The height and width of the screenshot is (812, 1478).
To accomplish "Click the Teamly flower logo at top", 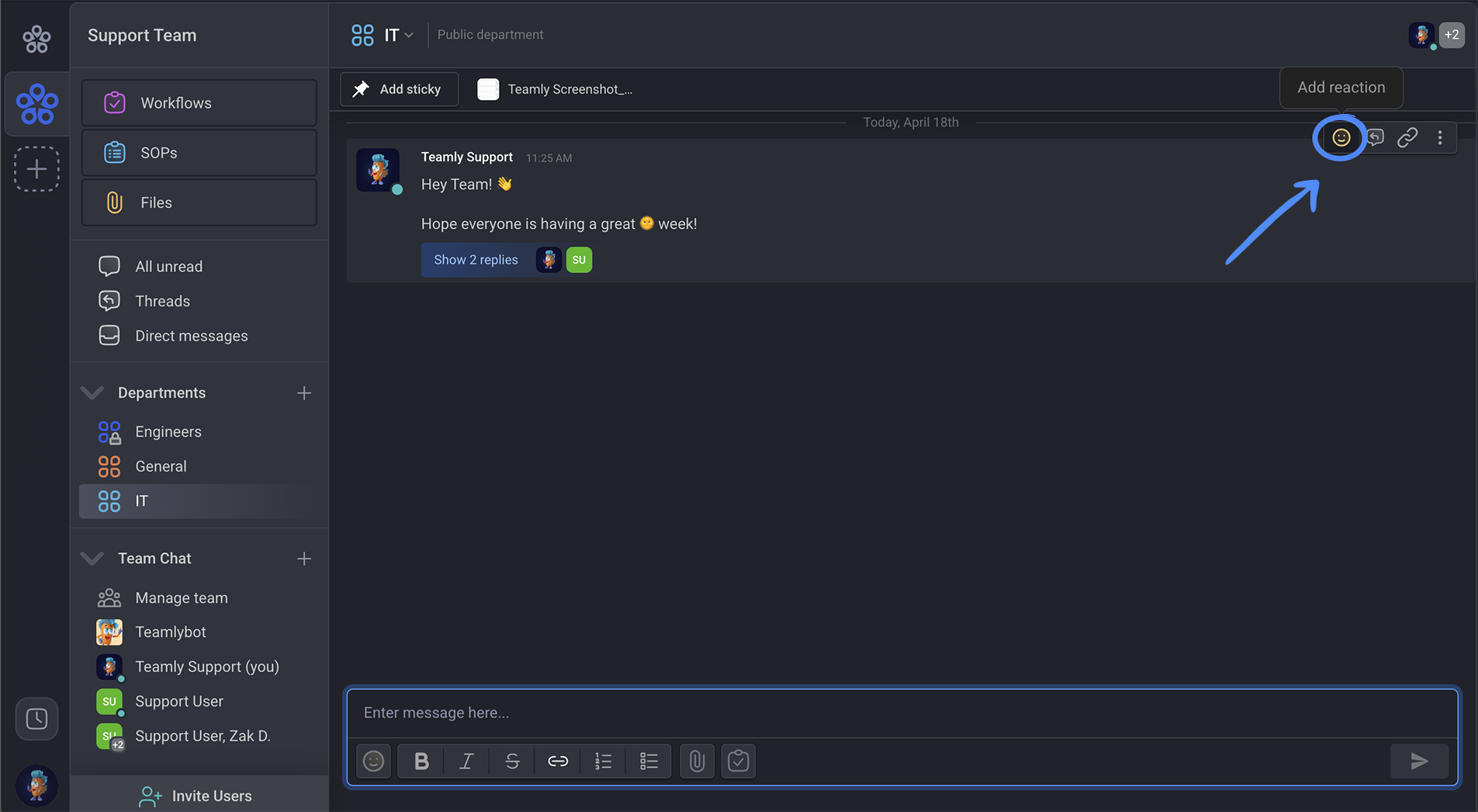I will click(36, 39).
